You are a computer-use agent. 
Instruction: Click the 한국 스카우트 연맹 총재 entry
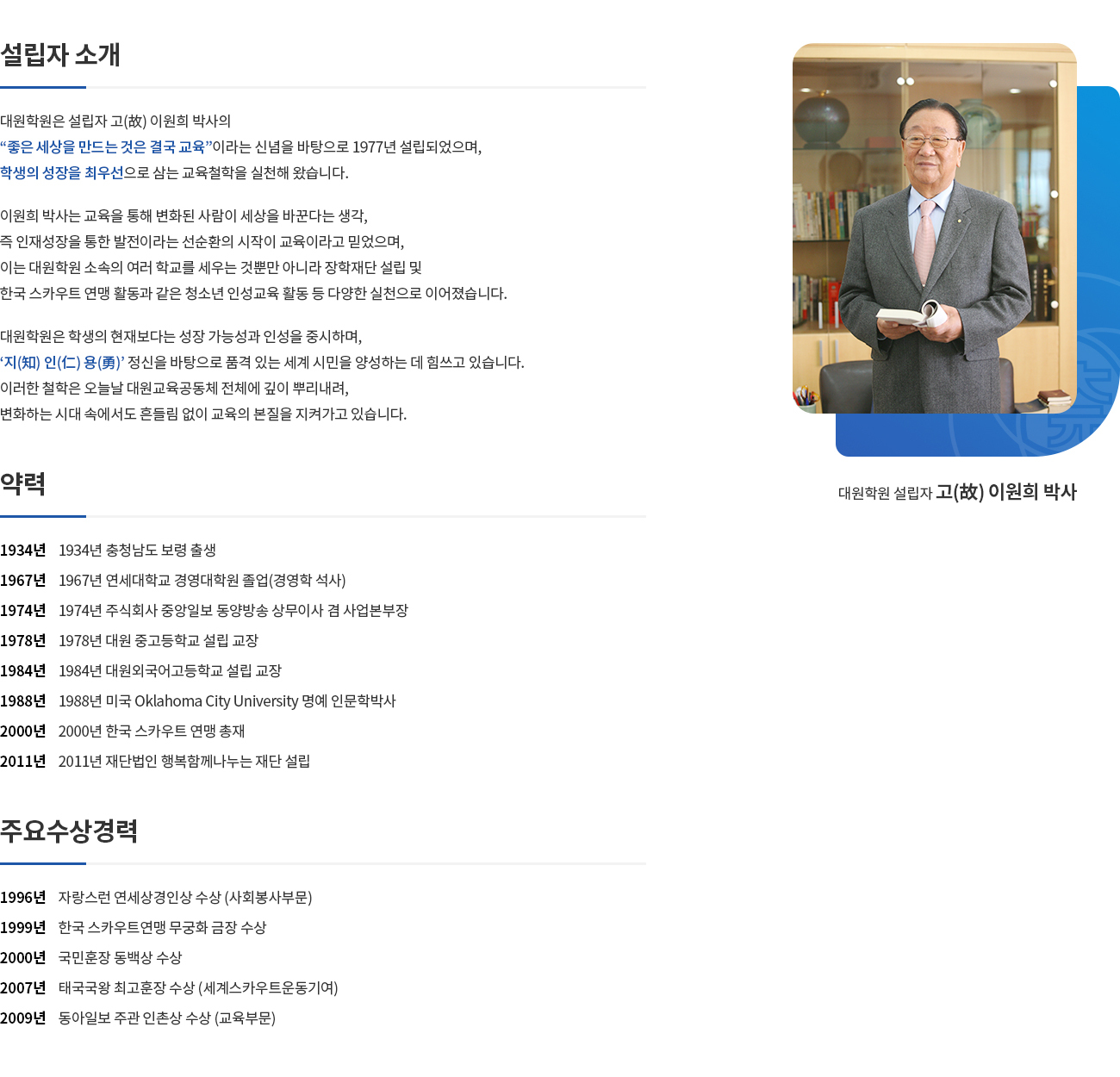tap(152, 731)
